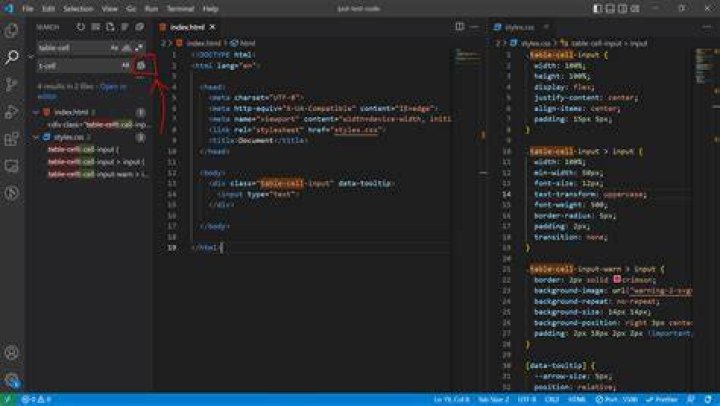
Task: Click the Replace All button
Action: (141, 66)
